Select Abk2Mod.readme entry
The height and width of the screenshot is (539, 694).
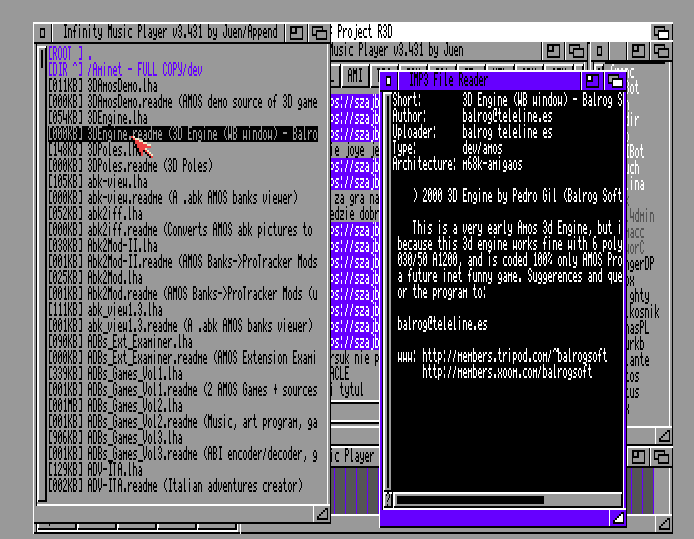pos(182,294)
